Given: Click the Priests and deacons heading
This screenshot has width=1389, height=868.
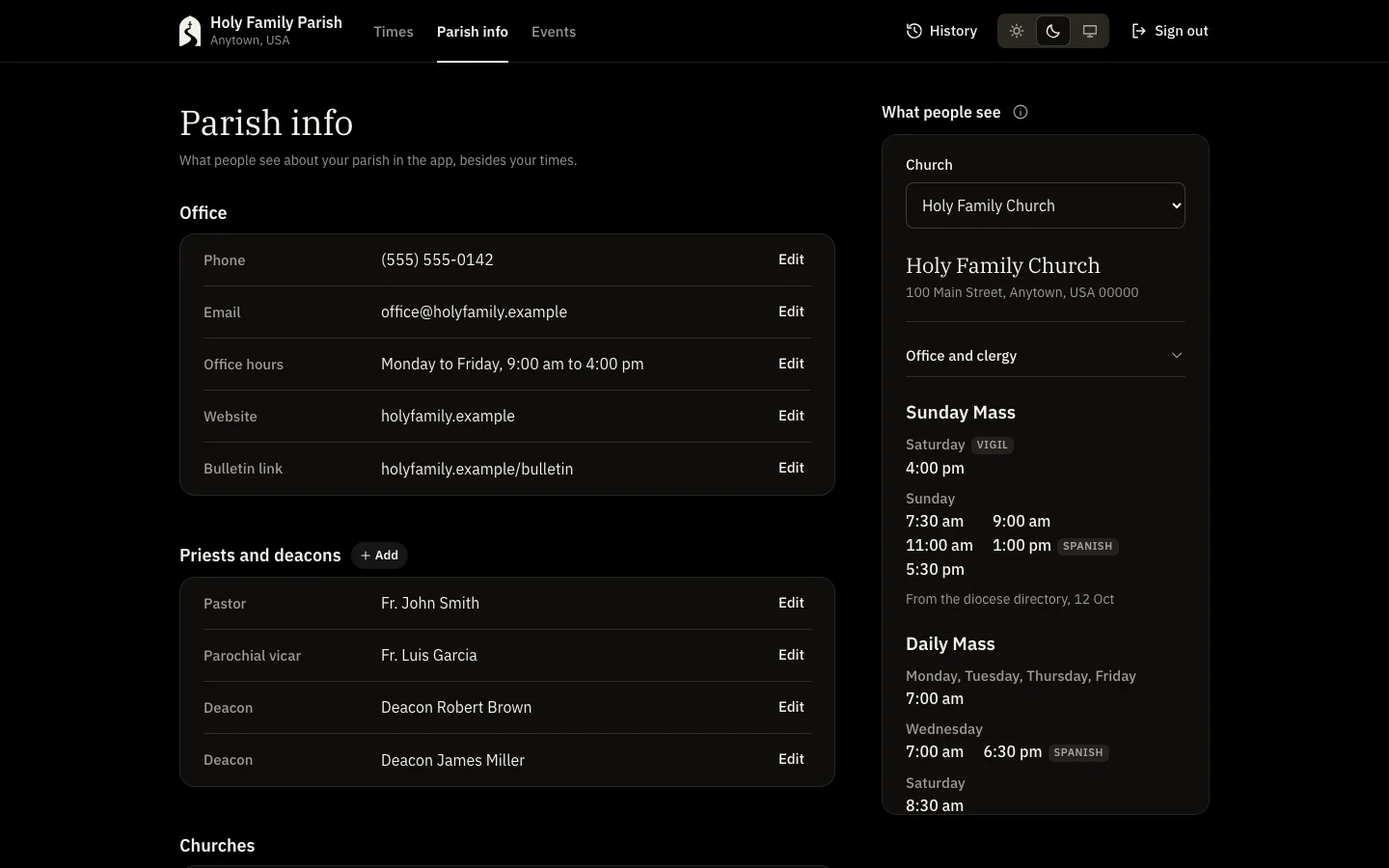Looking at the screenshot, I should (260, 556).
